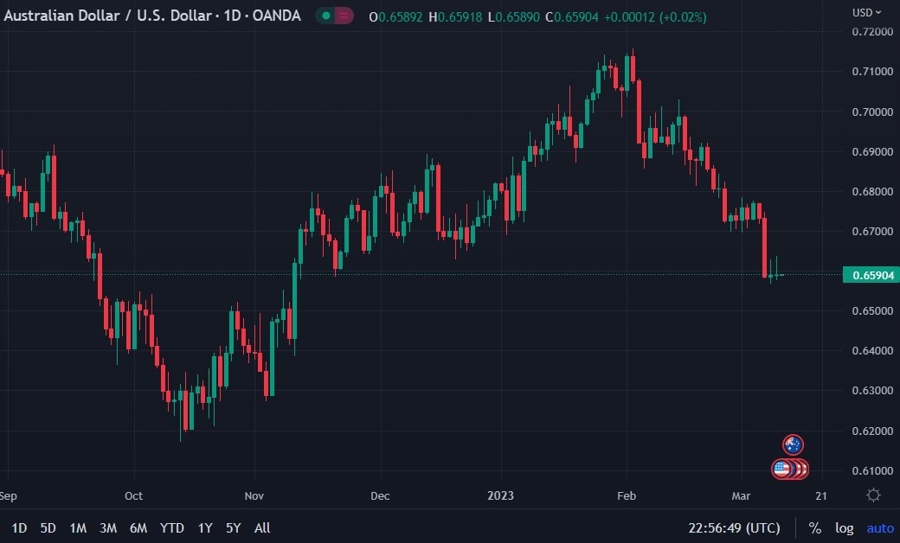Click the 21 date label on time axis
Image resolution: width=900 pixels, height=543 pixels.
coord(821,495)
